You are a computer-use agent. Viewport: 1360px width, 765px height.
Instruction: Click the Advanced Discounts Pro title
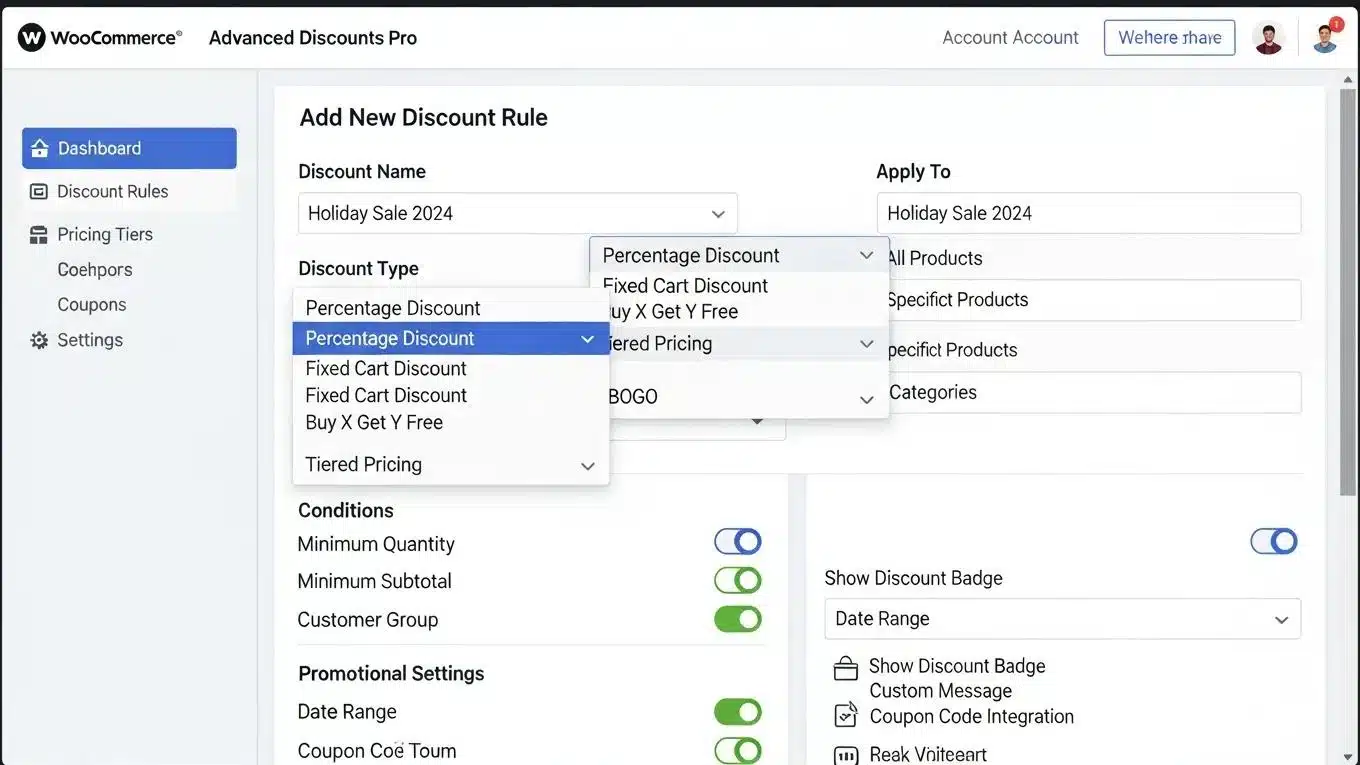coord(313,38)
